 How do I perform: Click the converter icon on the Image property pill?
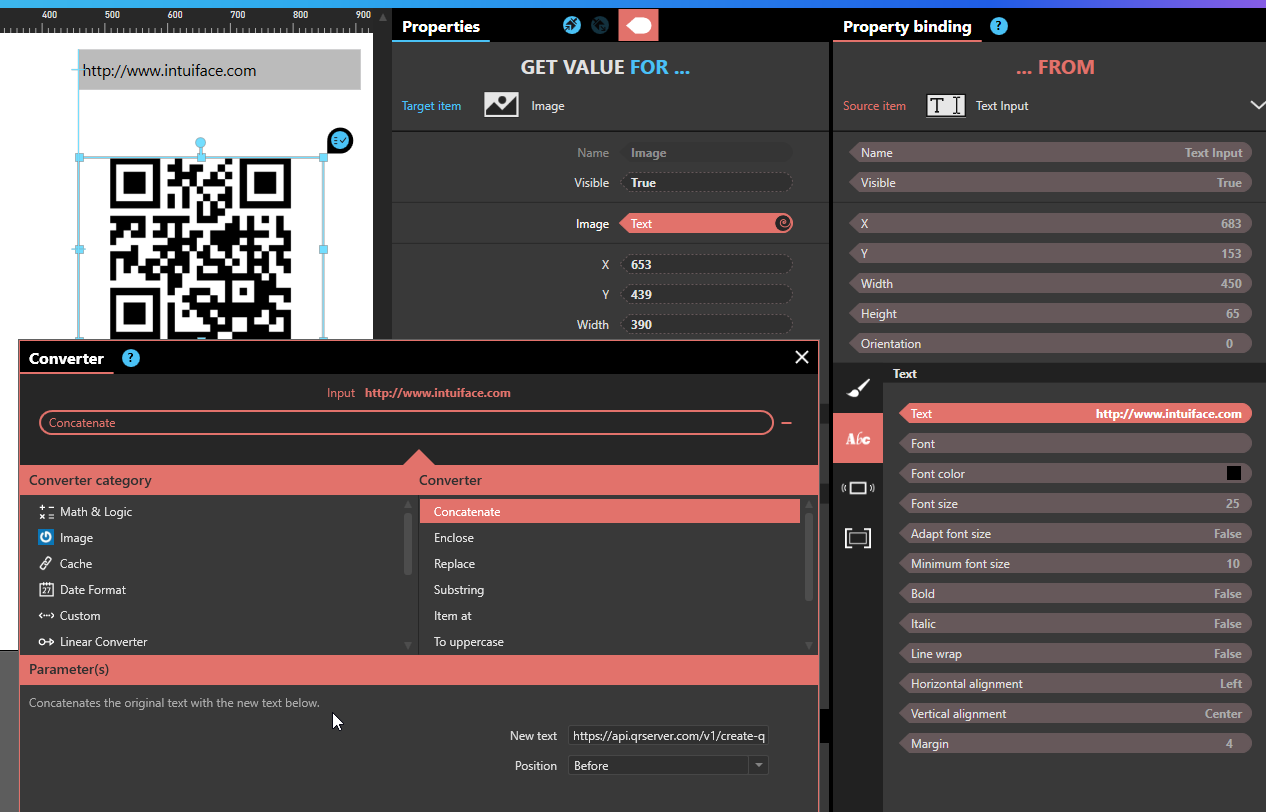tap(784, 223)
